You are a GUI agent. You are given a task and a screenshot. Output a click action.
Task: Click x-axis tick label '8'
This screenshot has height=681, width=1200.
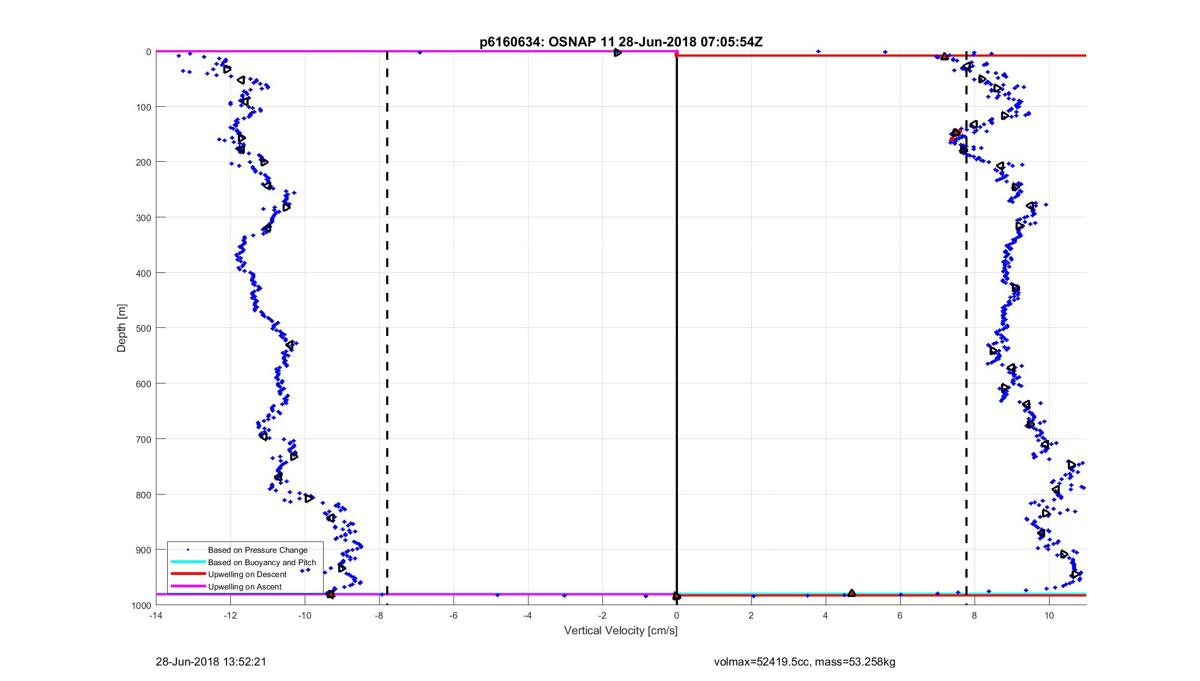[975, 616]
